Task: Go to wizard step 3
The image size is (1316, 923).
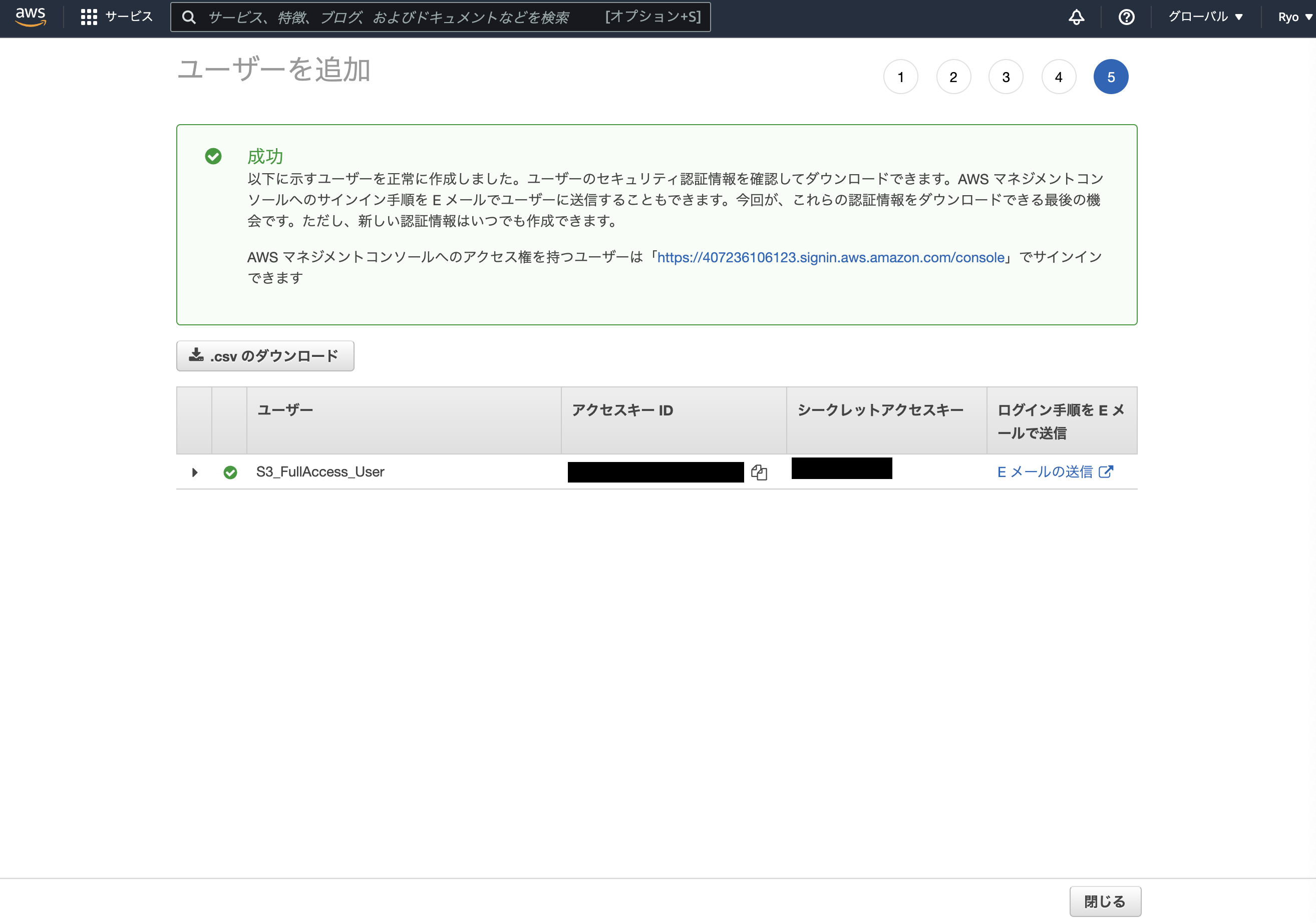Action: pyautogui.click(x=1006, y=77)
